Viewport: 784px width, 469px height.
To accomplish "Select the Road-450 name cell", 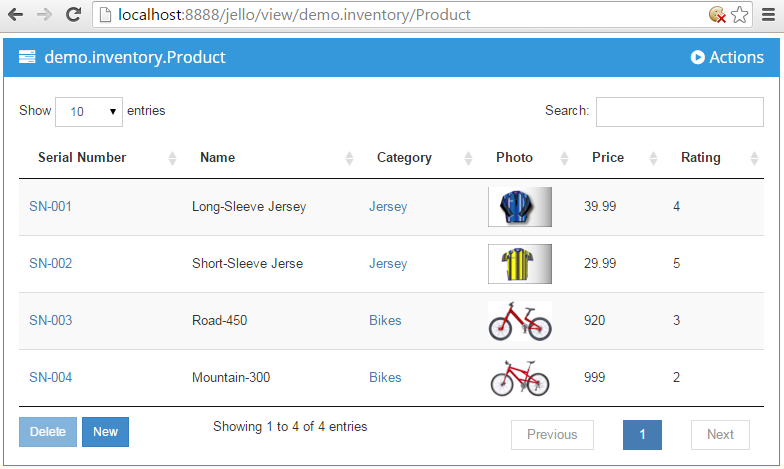I will [220, 320].
